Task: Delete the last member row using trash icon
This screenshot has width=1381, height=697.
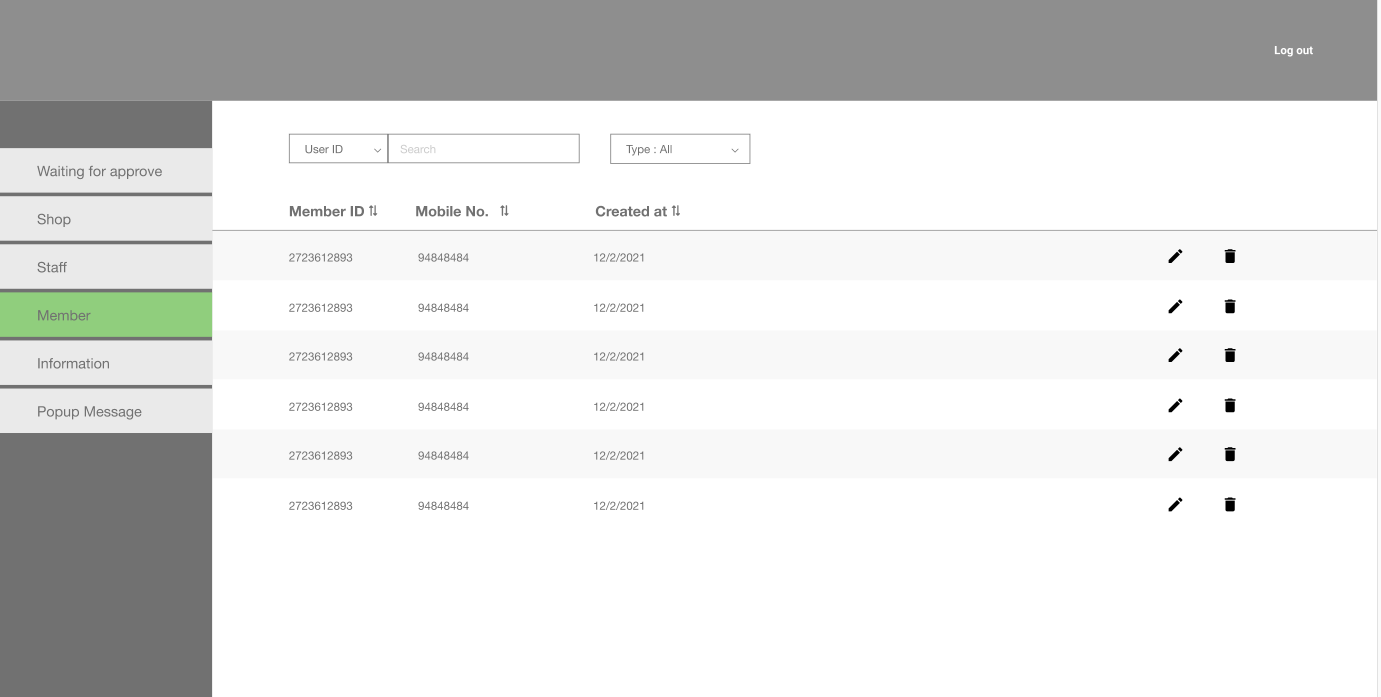Action: (1230, 505)
